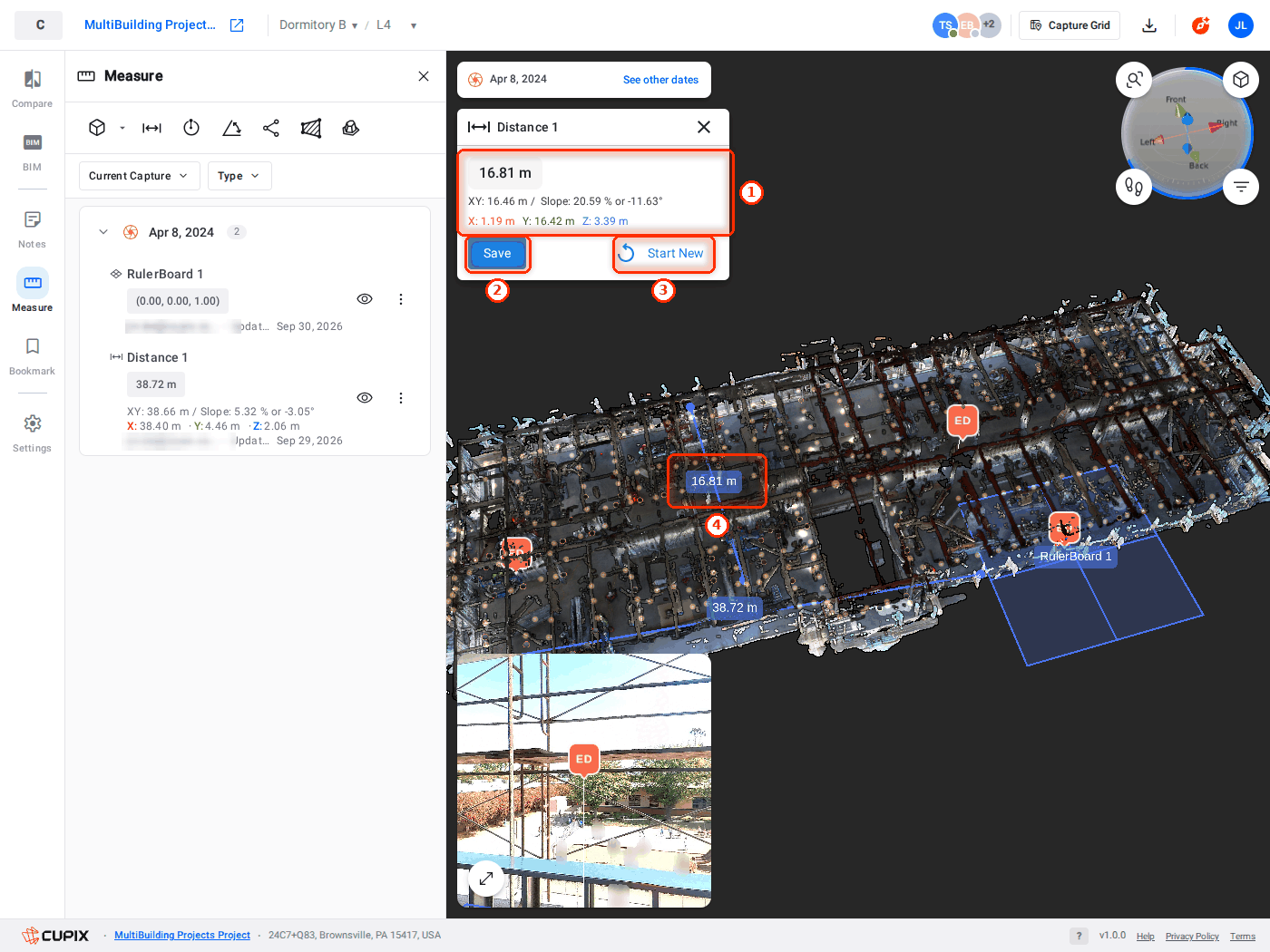Expand the panorama thumbnail preview
The height and width of the screenshot is (952, 1270).
[x=486, y=878]
